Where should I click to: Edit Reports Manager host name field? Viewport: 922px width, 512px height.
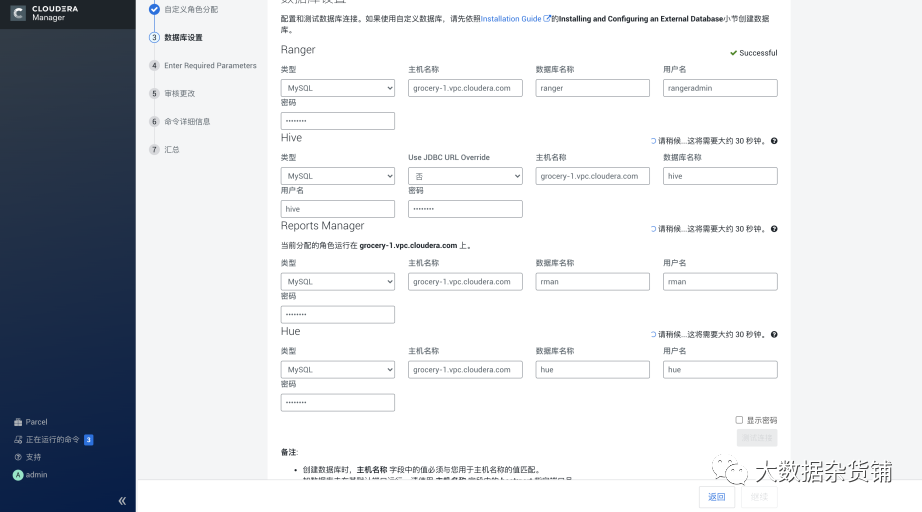465,282
